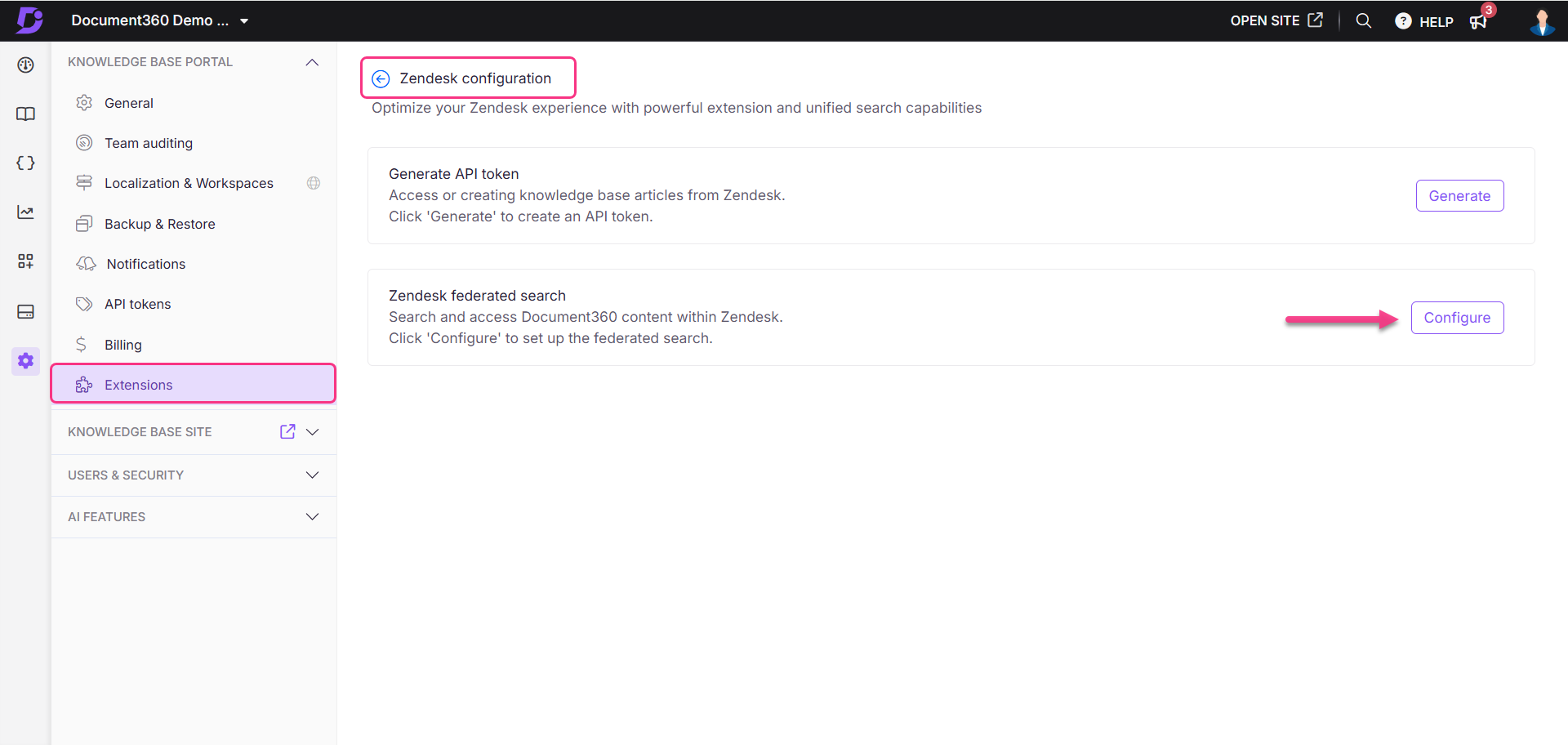The width and height of the screenshot is (1568, 745).
Task: Open the Analytics chart icon
Action: click(x=25, y=212)
